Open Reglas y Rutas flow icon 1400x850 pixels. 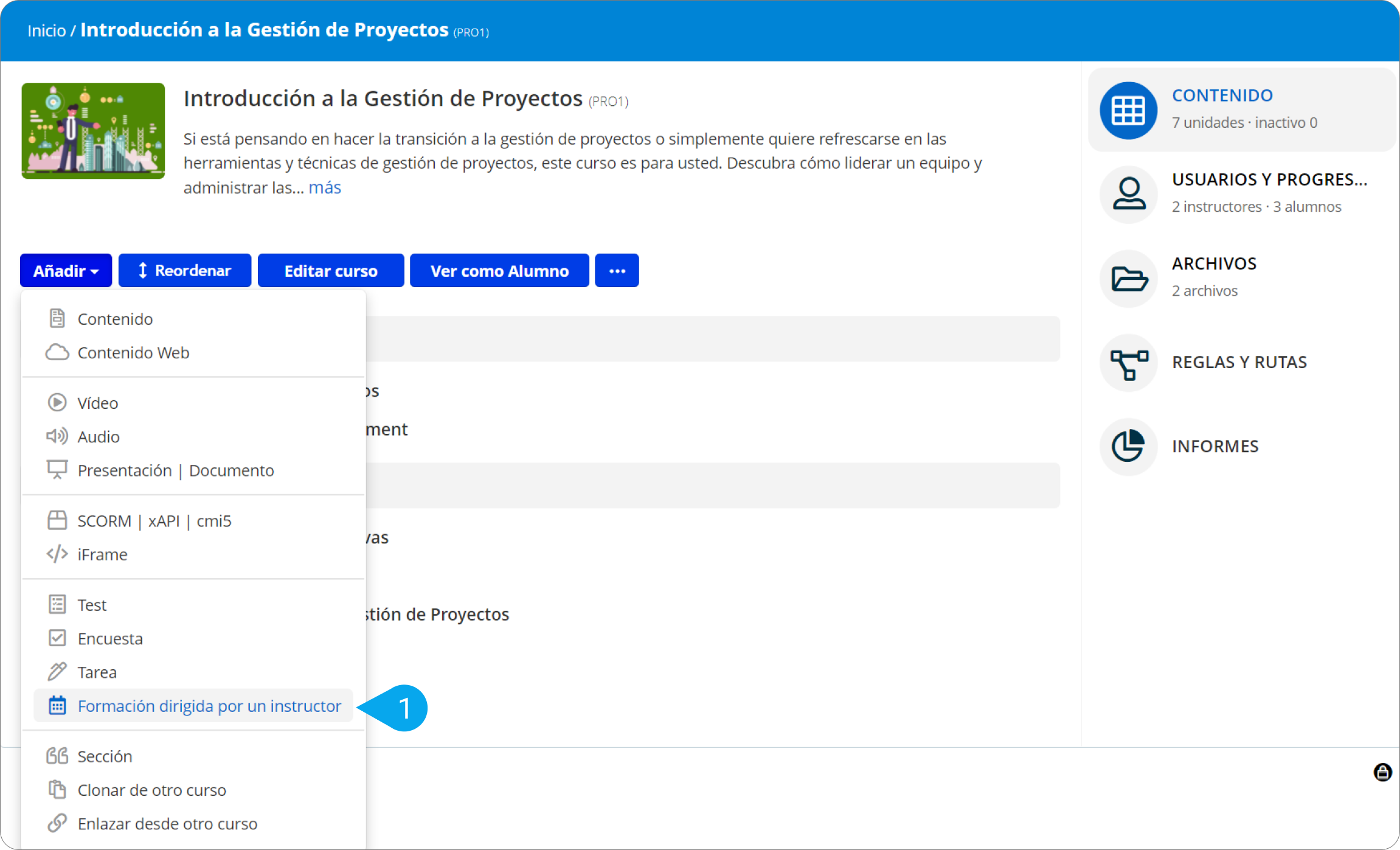(x=1128, y=363)
